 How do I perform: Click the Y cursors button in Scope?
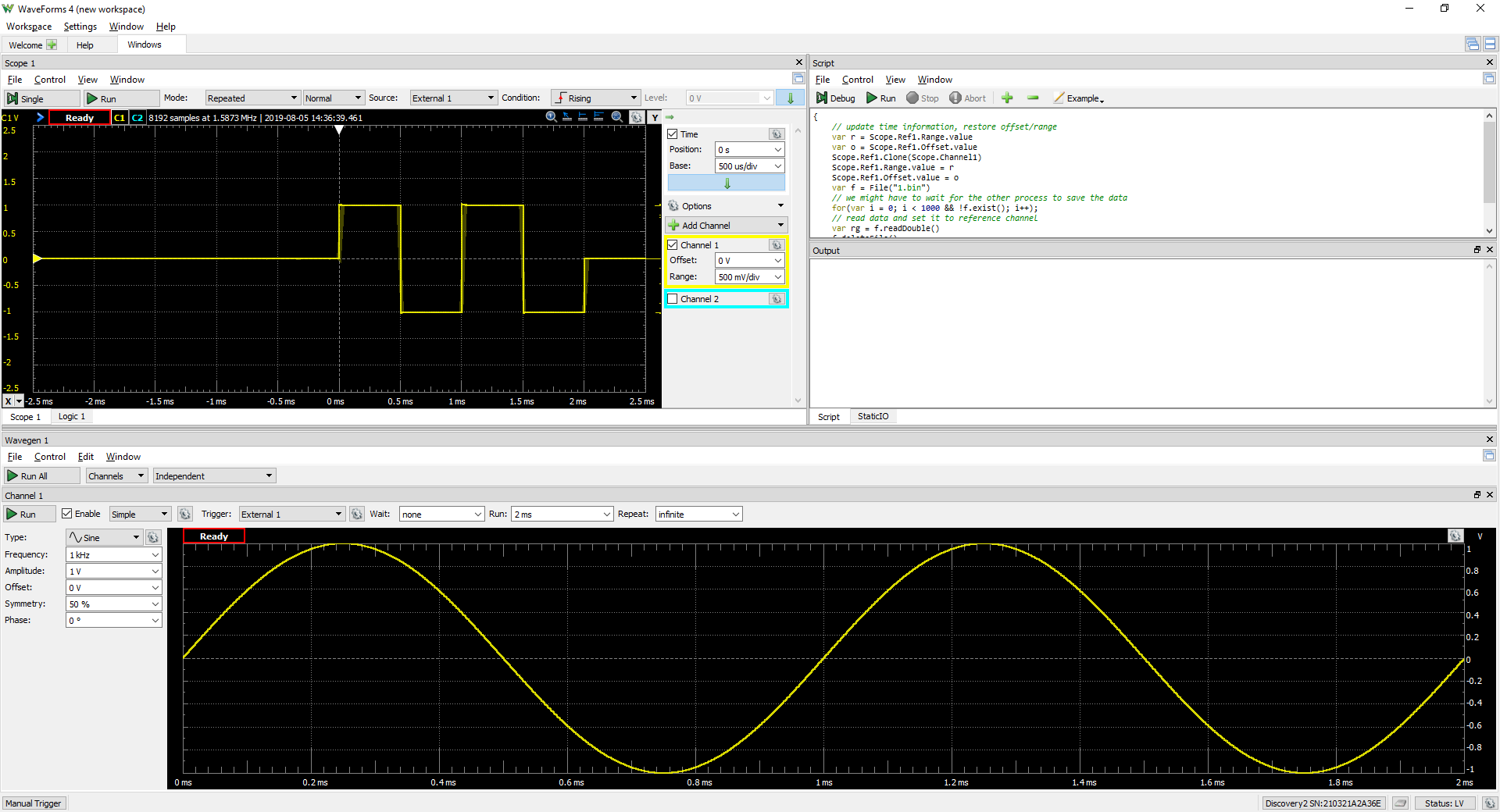tap(655, 117)
